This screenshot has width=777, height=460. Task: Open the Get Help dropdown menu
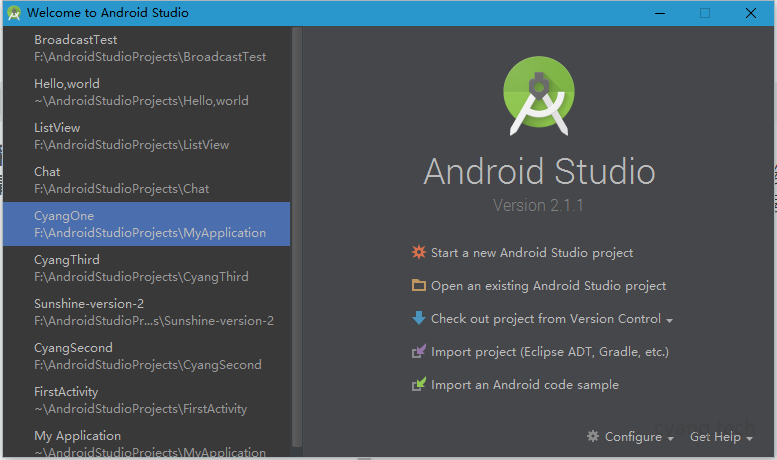coord(720,437)
